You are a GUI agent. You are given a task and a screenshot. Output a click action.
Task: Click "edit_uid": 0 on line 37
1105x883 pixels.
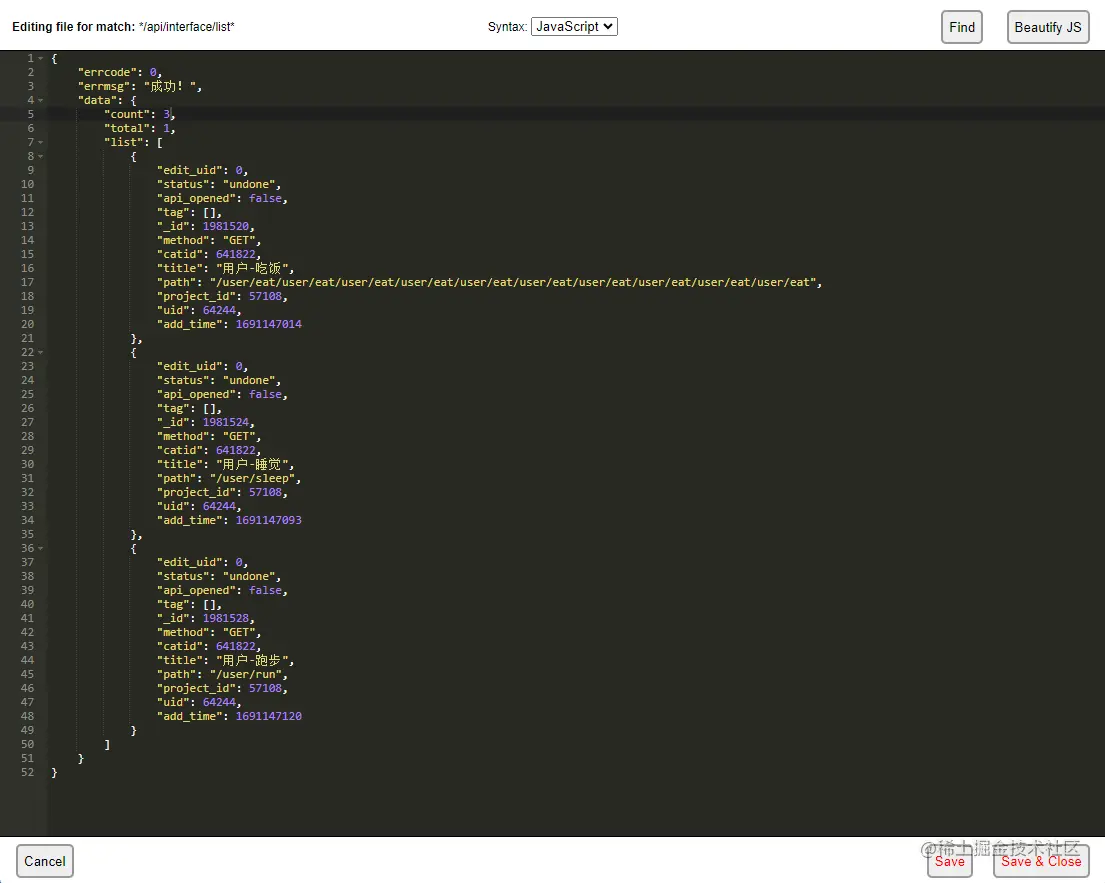pyautogui.click(x=202, y=562)
